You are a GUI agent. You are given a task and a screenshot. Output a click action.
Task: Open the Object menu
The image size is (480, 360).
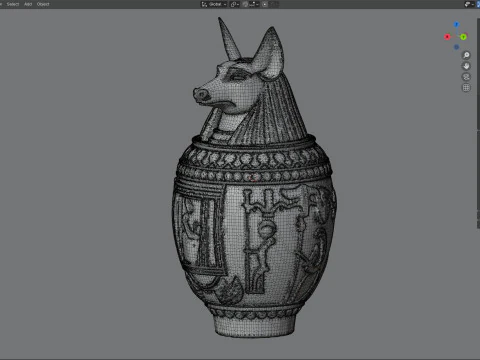(43, 4)
